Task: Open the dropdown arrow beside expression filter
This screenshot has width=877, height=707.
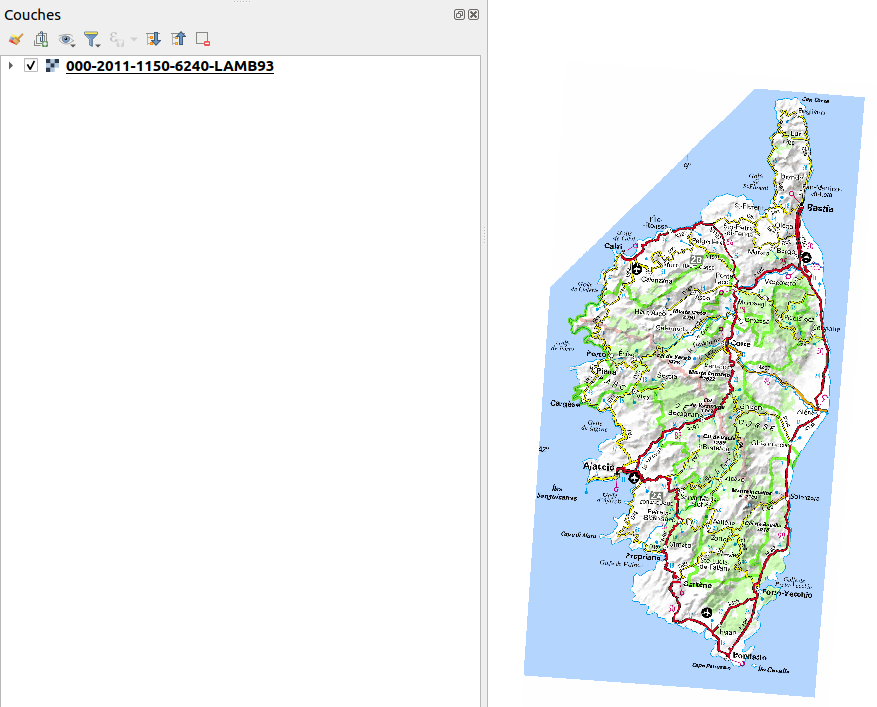Action: click(133, 41)
